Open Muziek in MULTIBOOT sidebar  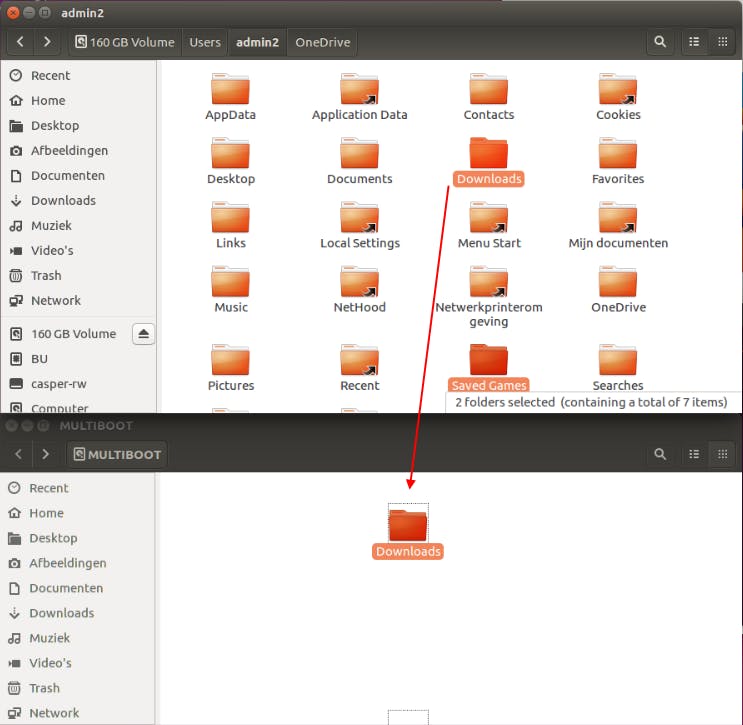coord(77,638)
